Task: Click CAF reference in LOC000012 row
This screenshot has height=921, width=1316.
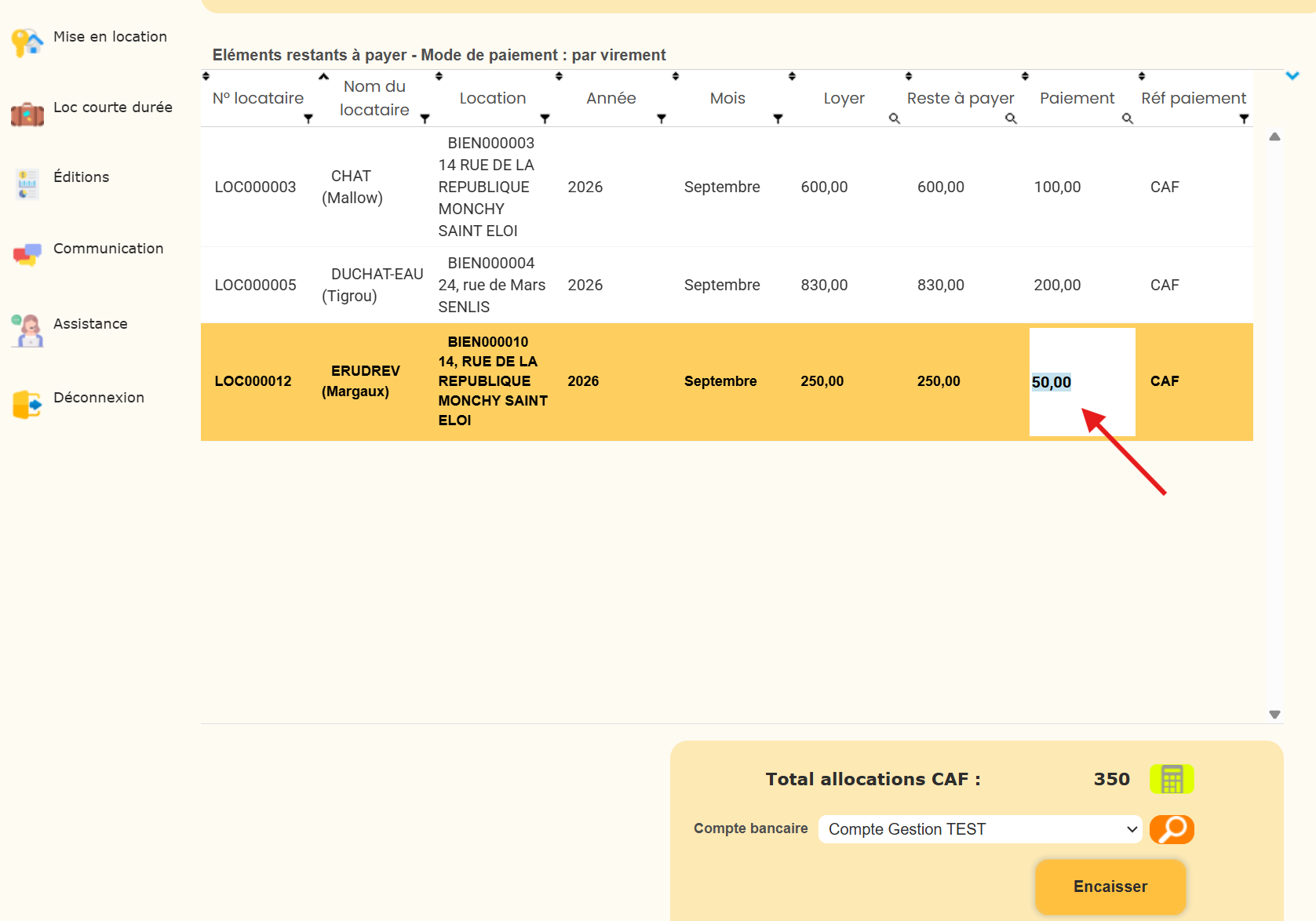Action: (x=1165, y=381)
